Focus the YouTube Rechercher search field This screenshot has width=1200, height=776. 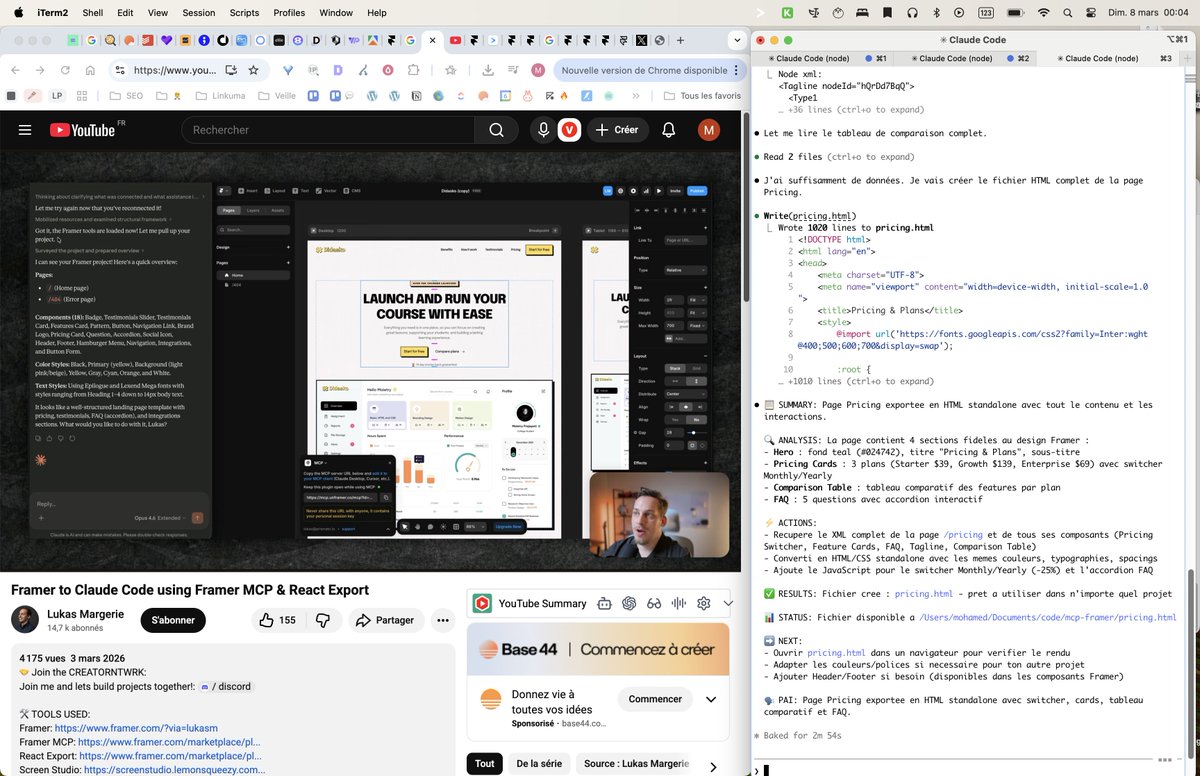point(328,130)
